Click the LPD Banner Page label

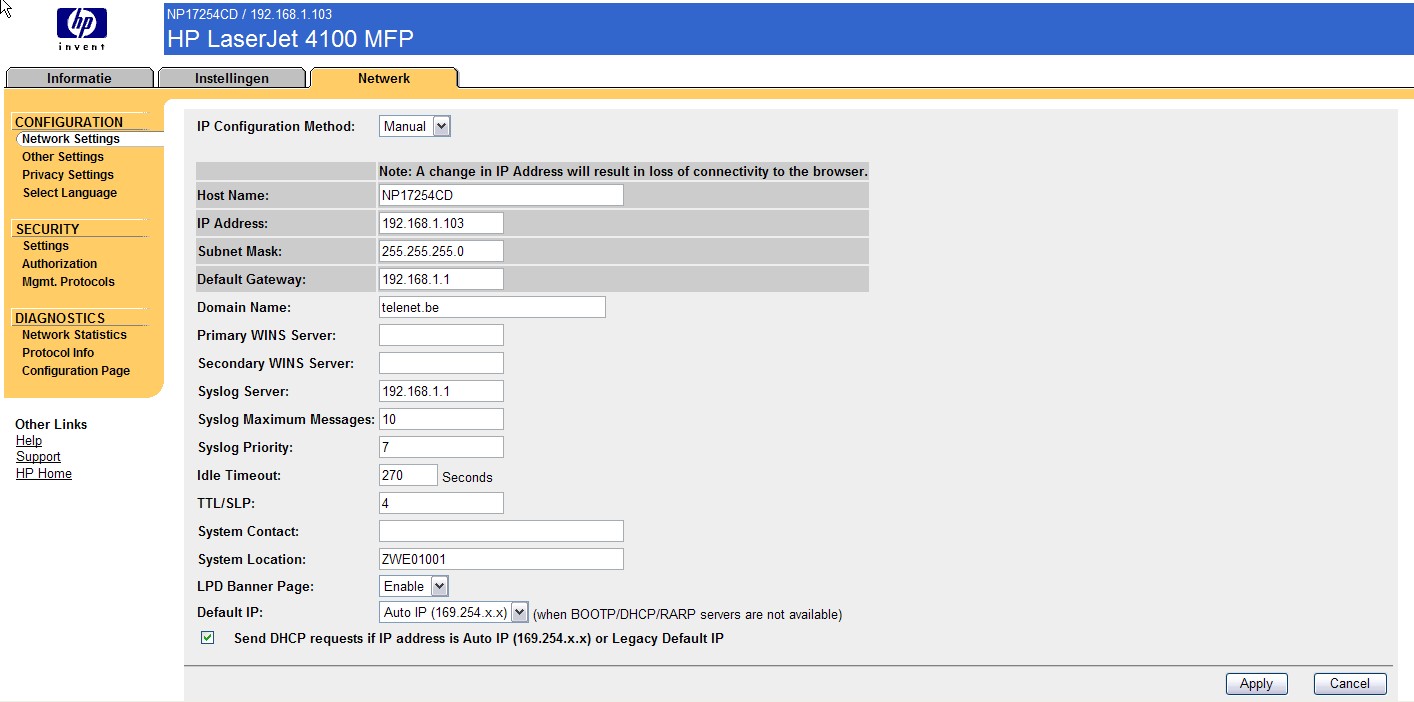click(256, 587)
